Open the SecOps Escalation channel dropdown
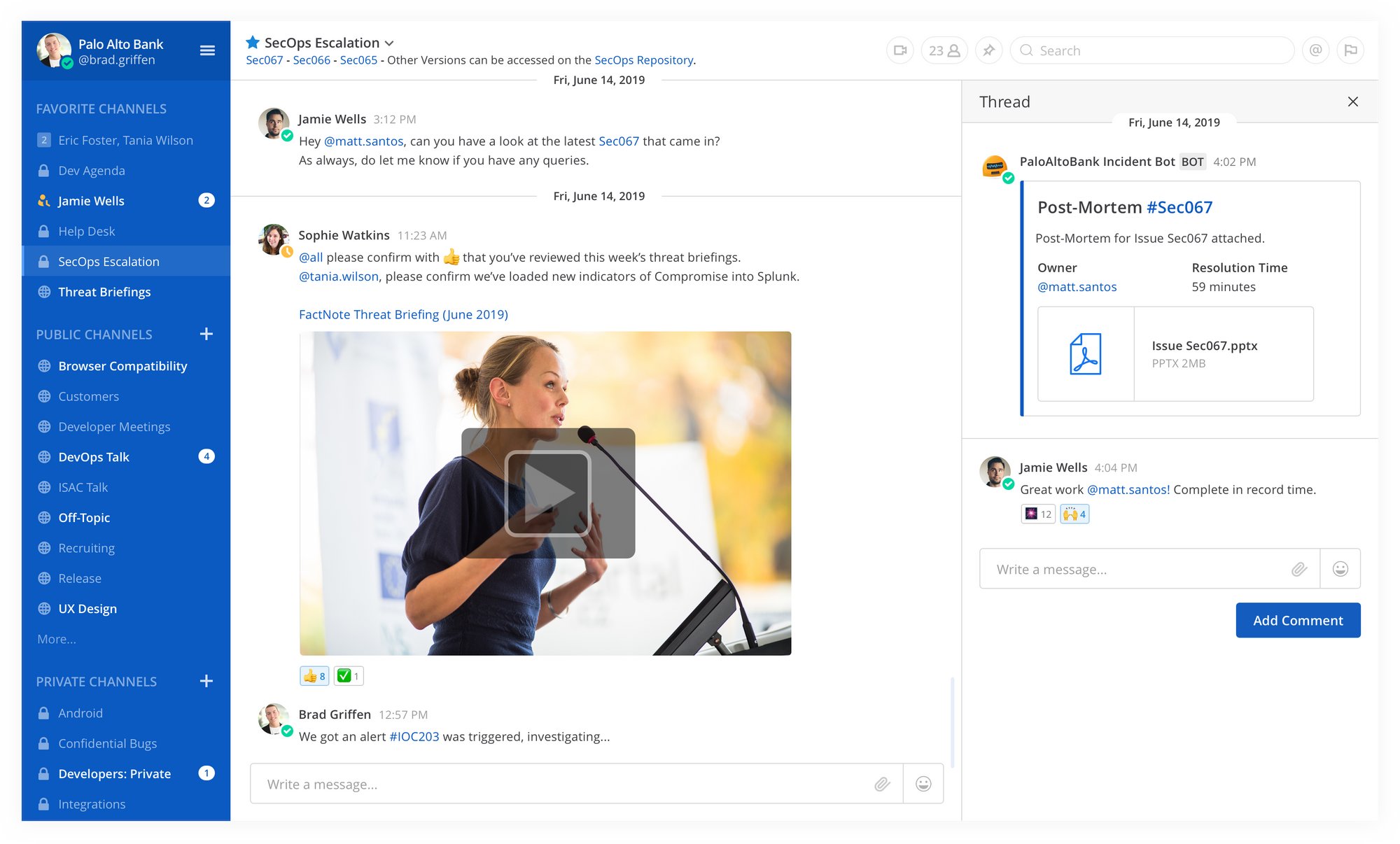 click(x=389, y=42)
